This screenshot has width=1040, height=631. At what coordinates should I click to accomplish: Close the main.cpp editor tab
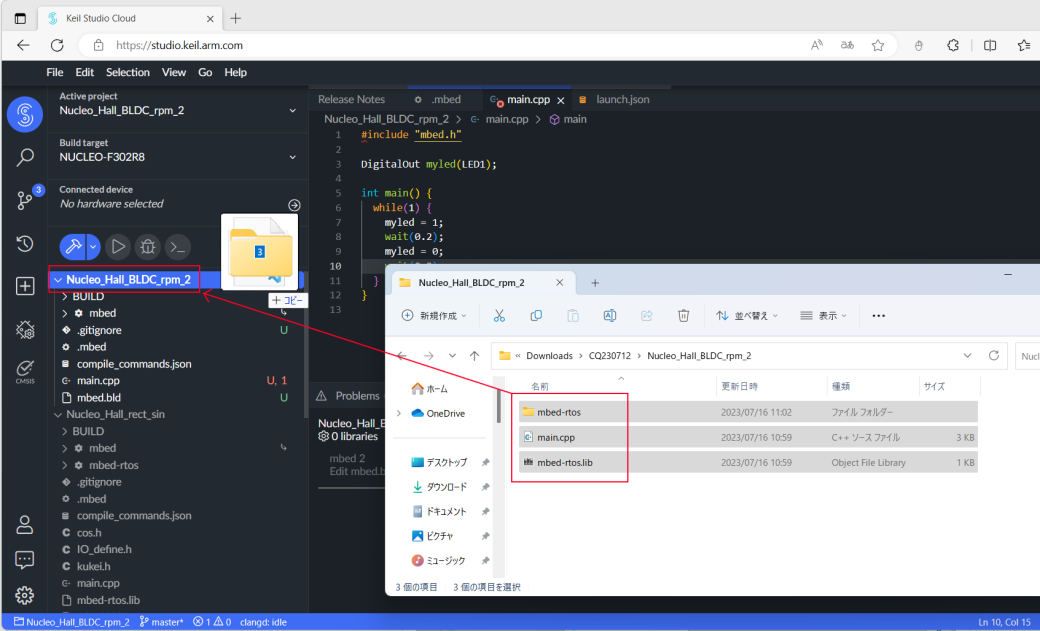pos(561,100)
